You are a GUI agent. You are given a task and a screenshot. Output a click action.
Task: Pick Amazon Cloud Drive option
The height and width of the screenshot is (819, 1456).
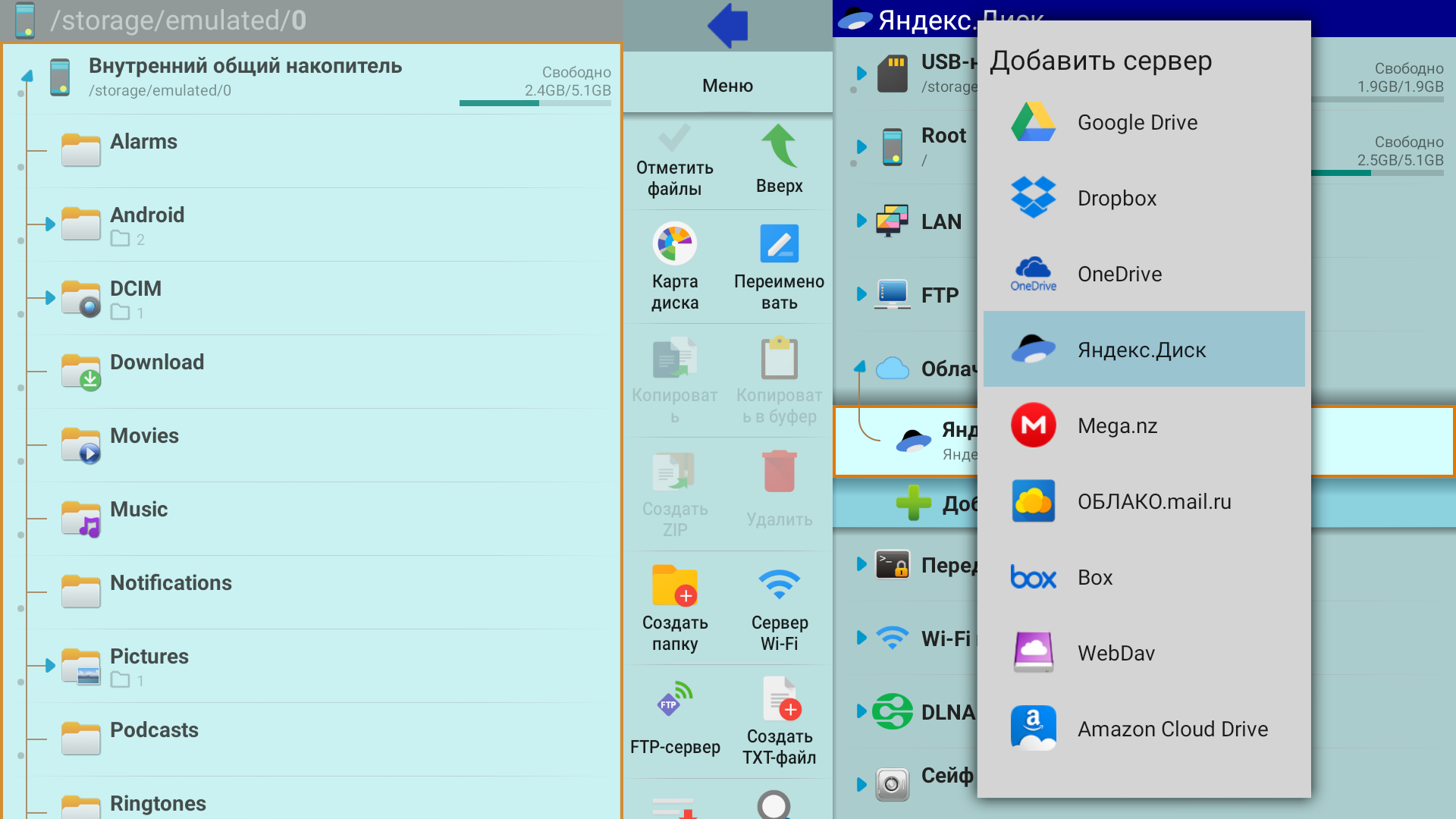click(x=1144, y=729)
